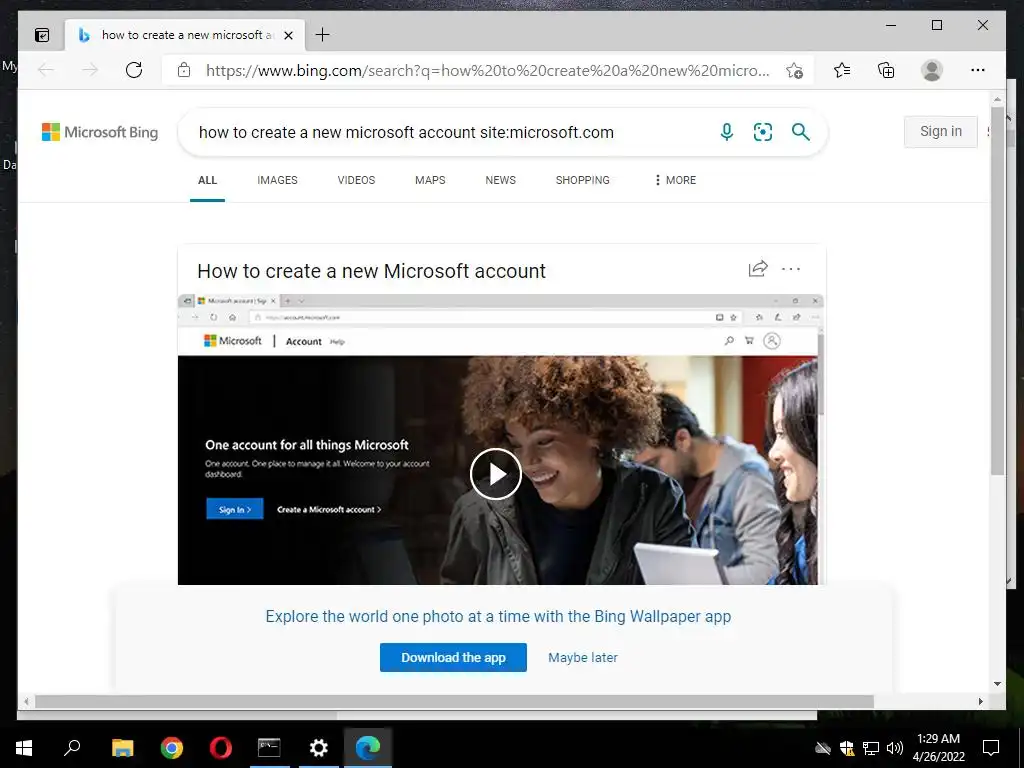Switch to MAPS results tab

pos(430,180)
